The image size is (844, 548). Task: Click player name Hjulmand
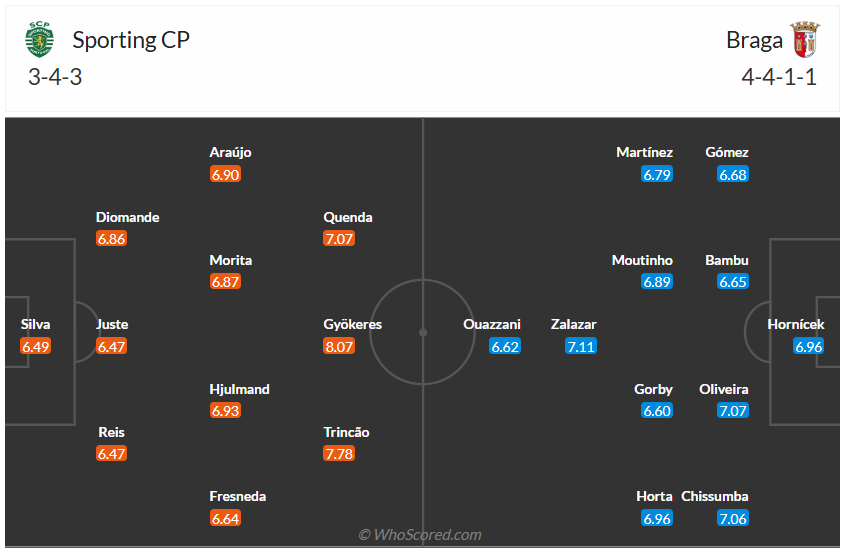239,389
